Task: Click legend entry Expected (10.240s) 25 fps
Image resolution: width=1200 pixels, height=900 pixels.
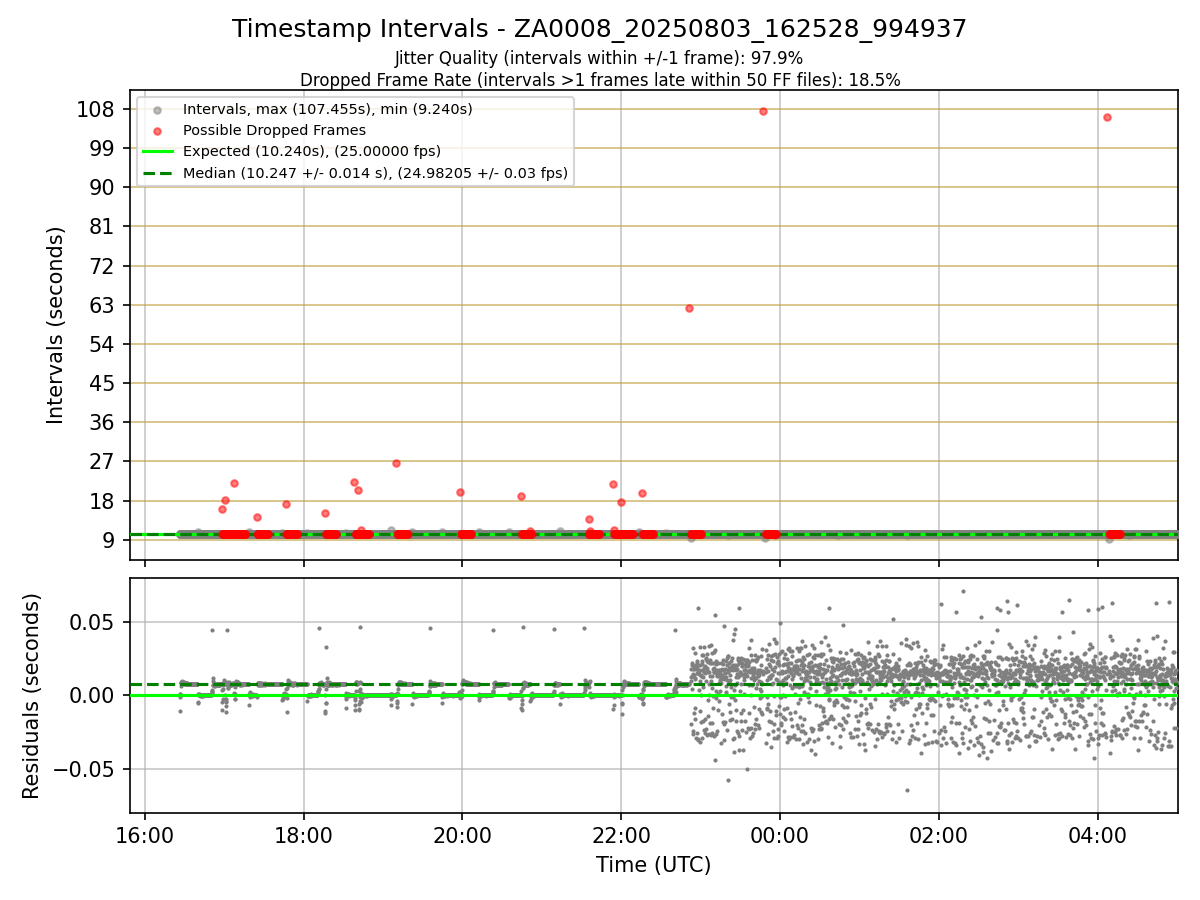Action: [311, 152]
